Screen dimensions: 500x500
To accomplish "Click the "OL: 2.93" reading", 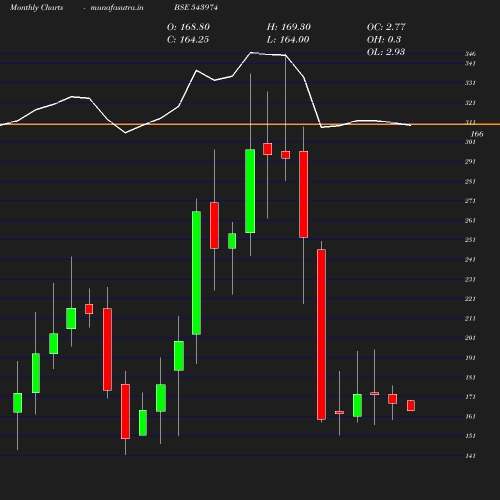I will pos(386,52).
